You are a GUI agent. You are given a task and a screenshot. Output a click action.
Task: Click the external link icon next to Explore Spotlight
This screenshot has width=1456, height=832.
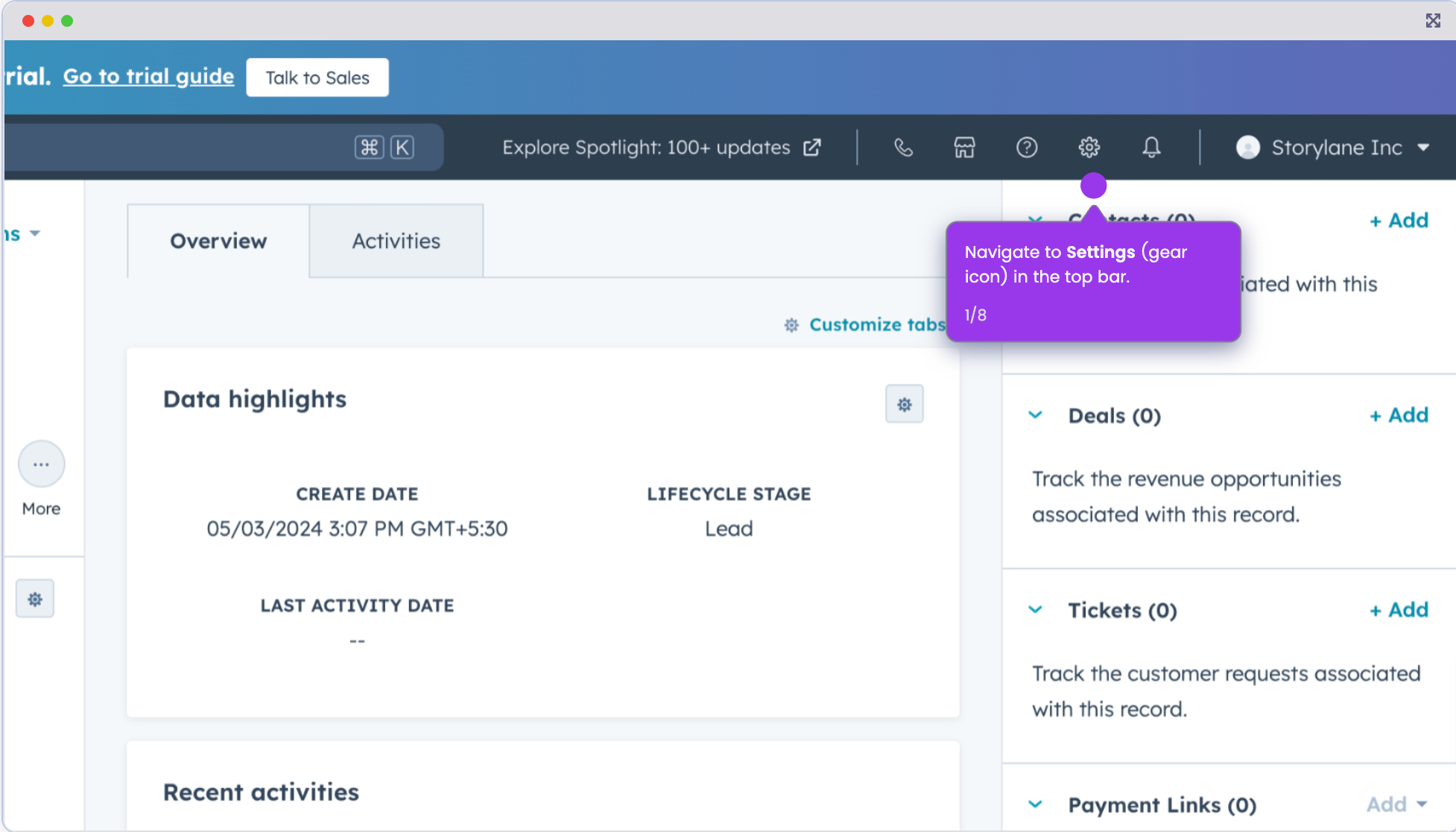pyautogui.click(x=811, y=147)
